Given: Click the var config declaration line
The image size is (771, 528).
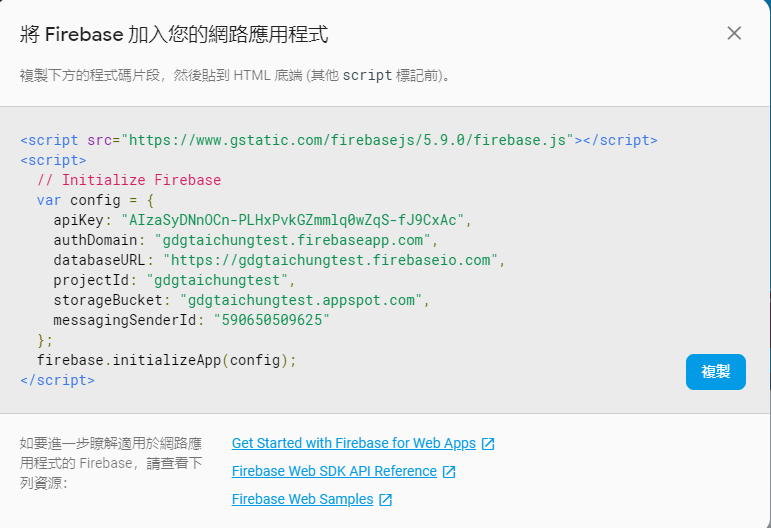Looking at the screenshot, I should click(x=95, y=201).
